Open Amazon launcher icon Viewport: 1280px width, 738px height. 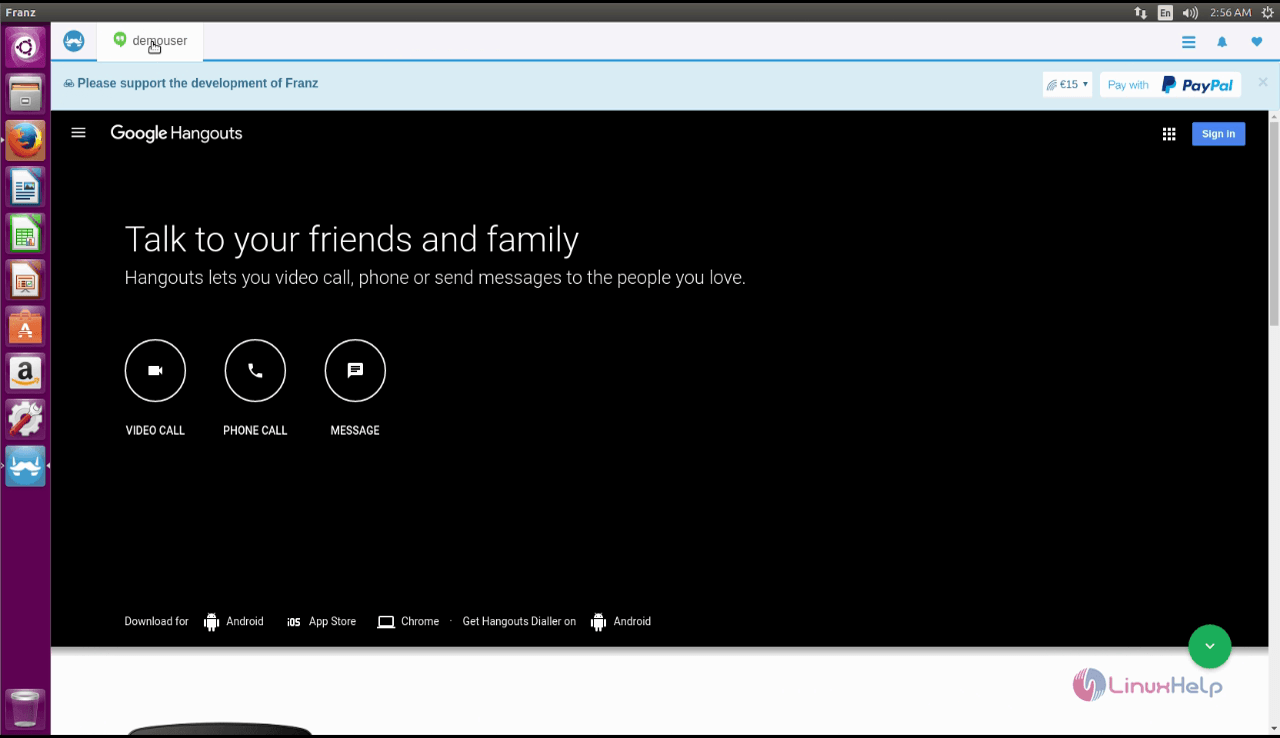(x=25, y=373)
